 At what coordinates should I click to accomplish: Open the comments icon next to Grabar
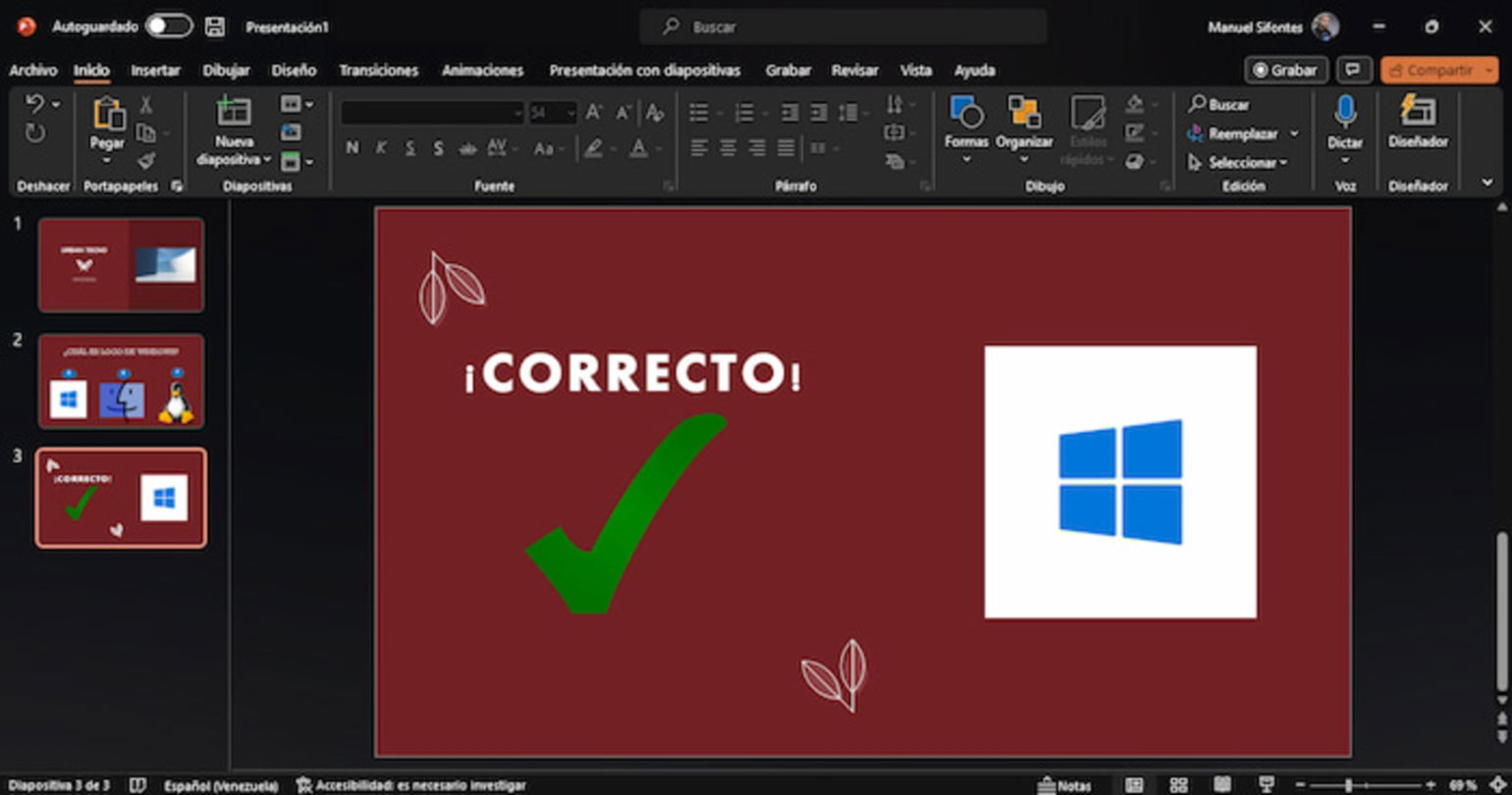1354,70
